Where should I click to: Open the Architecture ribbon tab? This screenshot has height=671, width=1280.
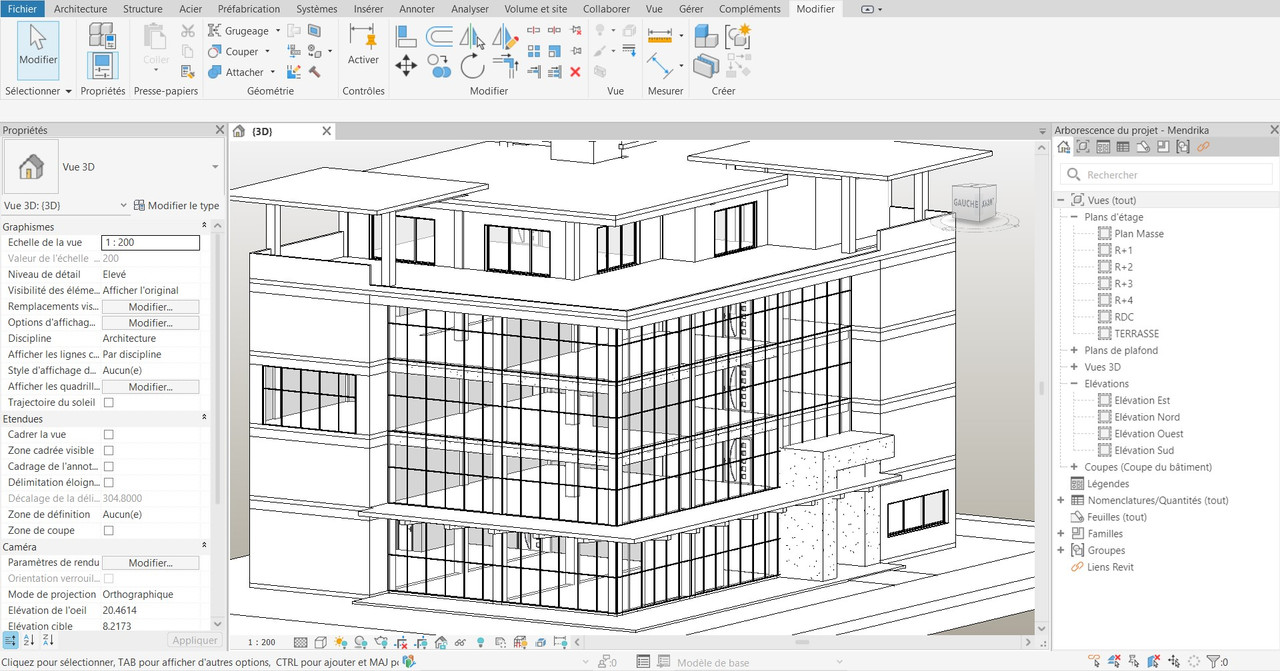[81, 9]
